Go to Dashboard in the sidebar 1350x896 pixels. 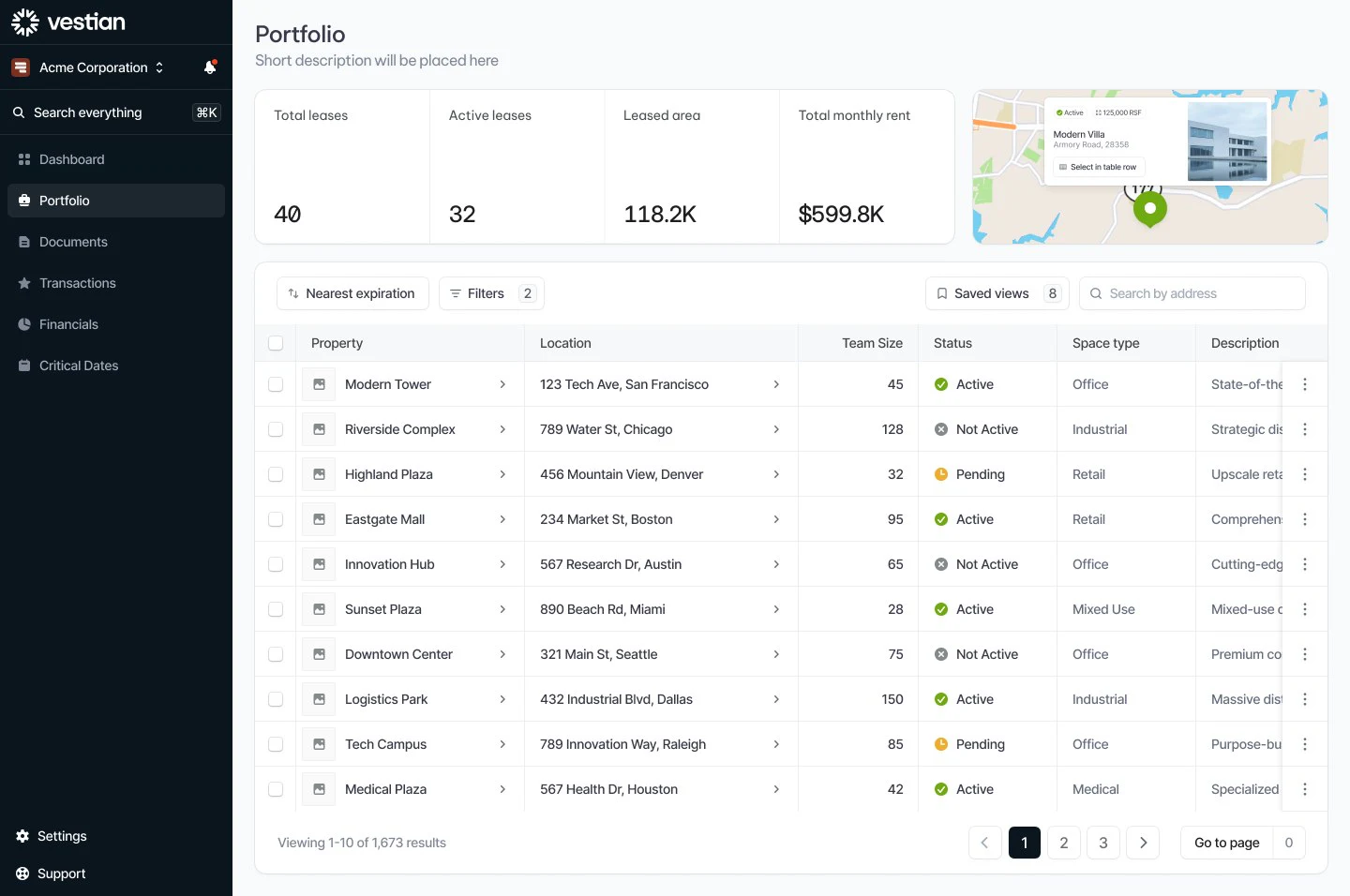116,159
